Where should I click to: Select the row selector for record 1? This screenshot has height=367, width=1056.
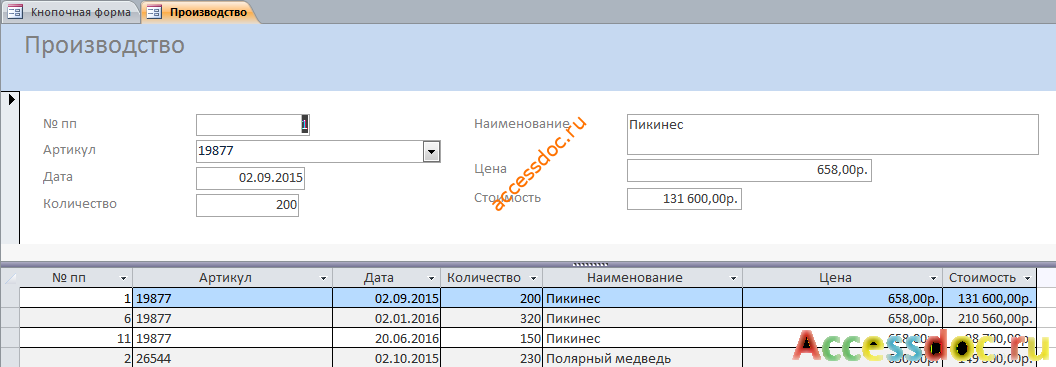10,298
